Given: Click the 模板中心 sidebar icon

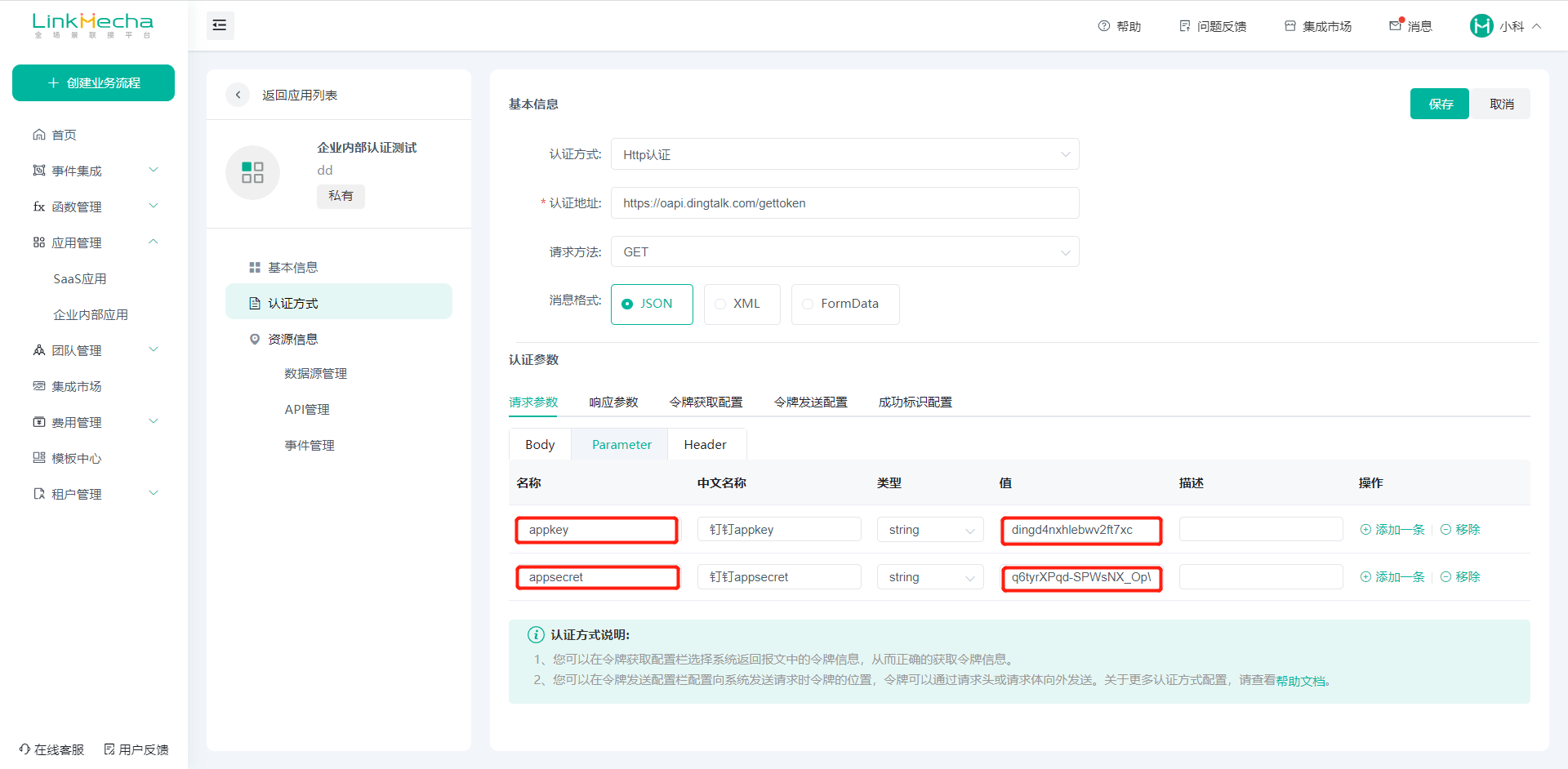Looking at the screenshot, I should click(x=38, y=458).
